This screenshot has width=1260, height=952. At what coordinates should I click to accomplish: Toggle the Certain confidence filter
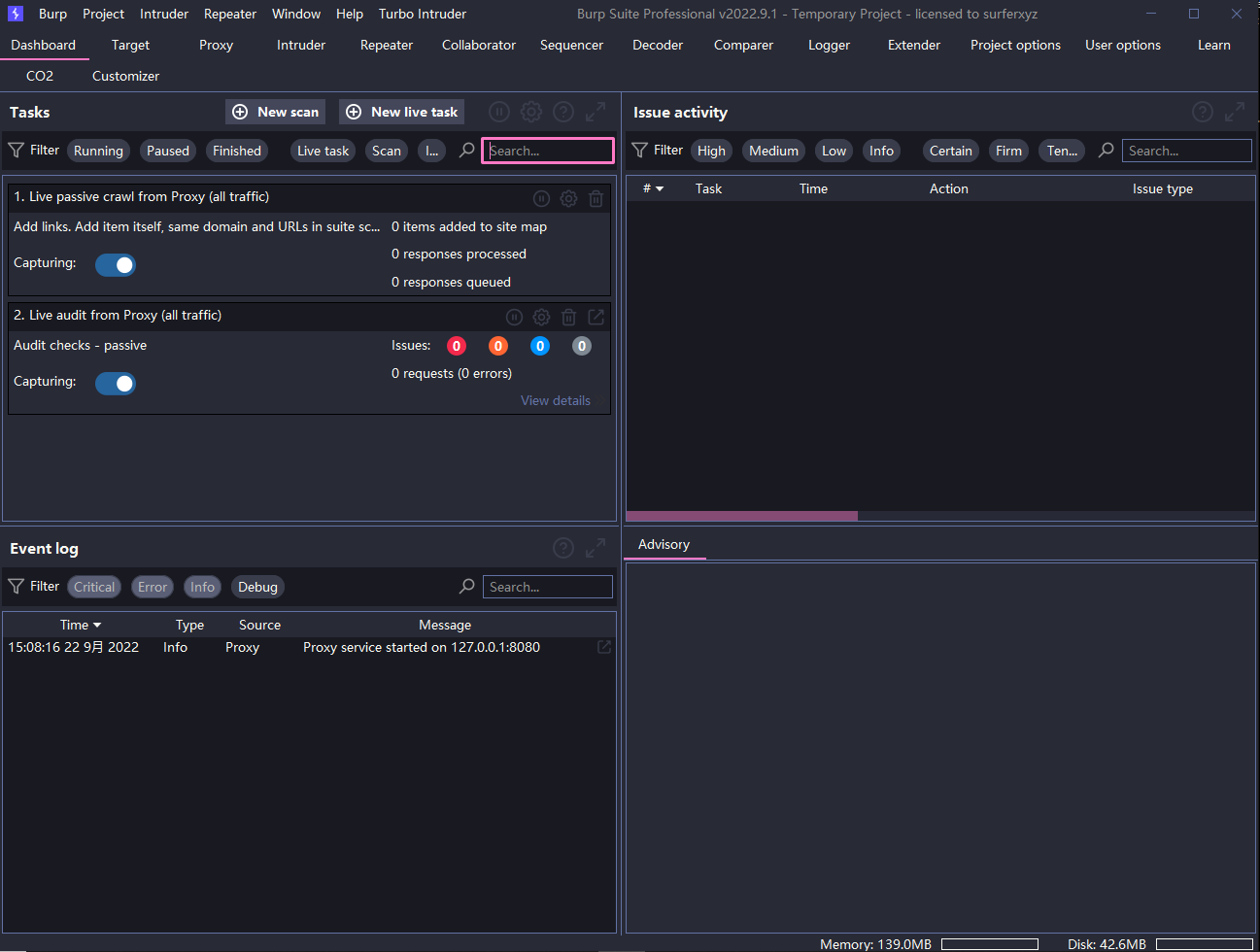click(950, 151)
